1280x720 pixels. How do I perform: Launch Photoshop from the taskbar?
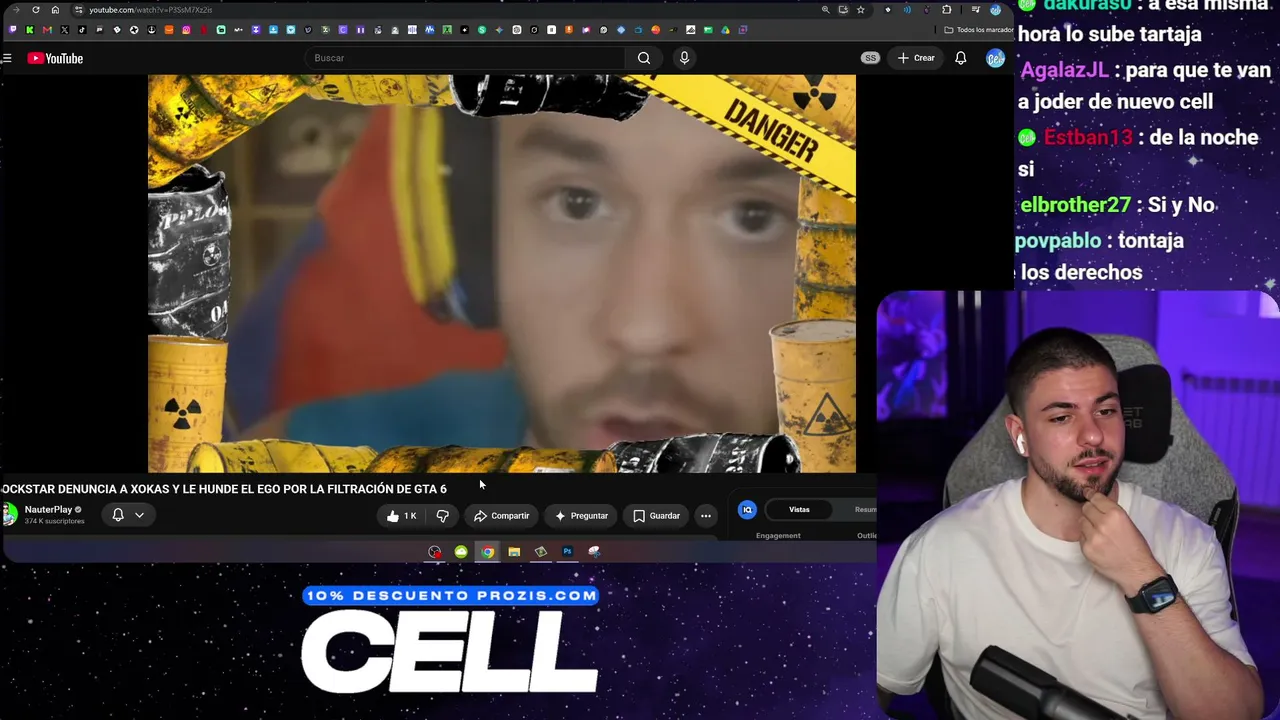pos(567,552)
